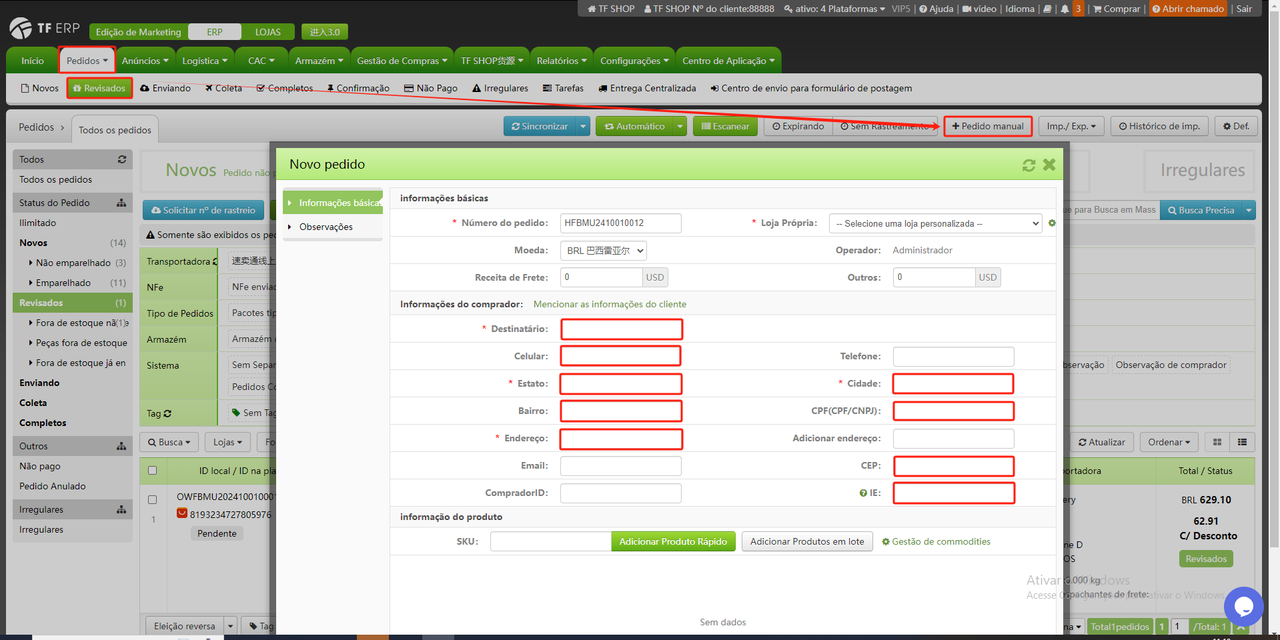
Task: Close the Novo pedido dialog
Action: (x=1049, y=165)
